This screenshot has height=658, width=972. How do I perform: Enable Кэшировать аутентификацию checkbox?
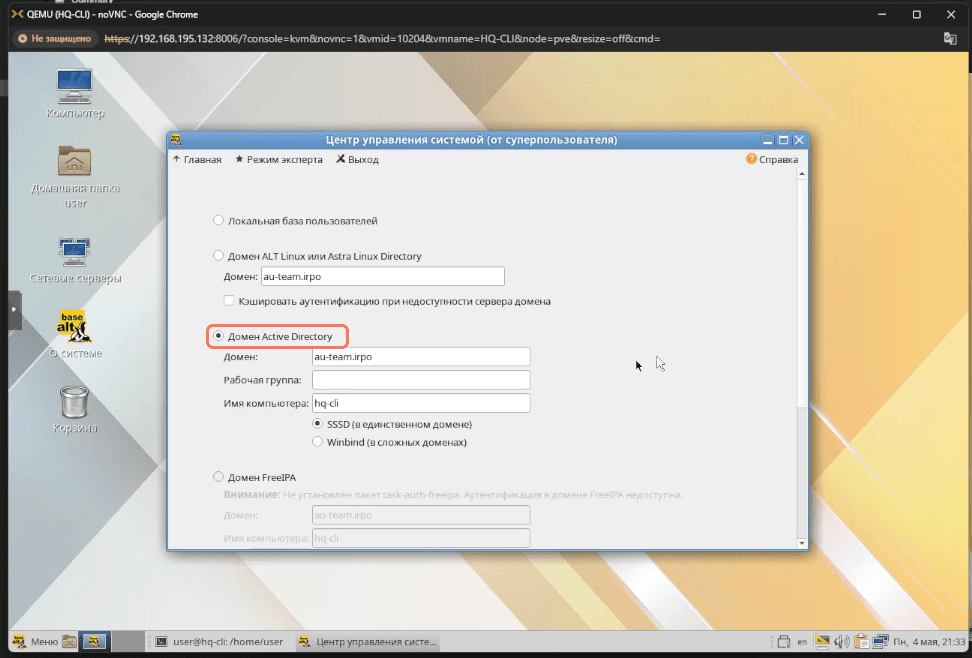pyautogui.click(x=229, y=301)
